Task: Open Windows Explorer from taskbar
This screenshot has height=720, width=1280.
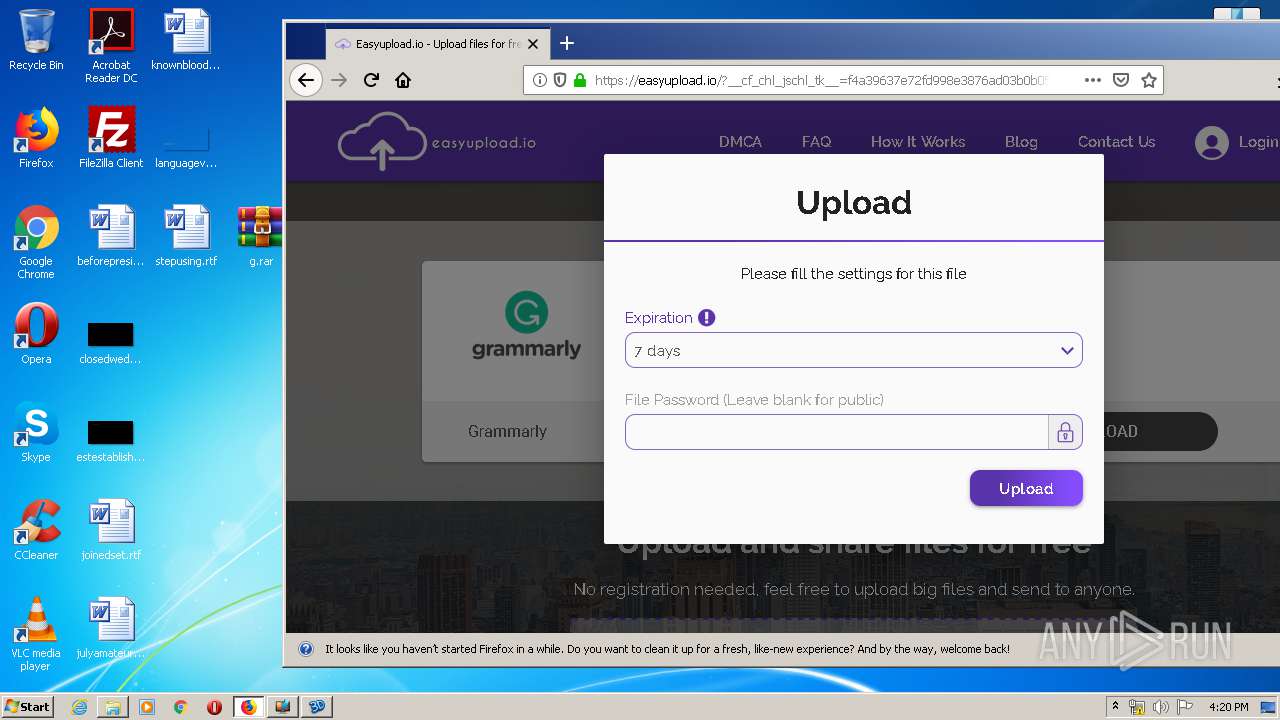Action: [x=113, y=707]
